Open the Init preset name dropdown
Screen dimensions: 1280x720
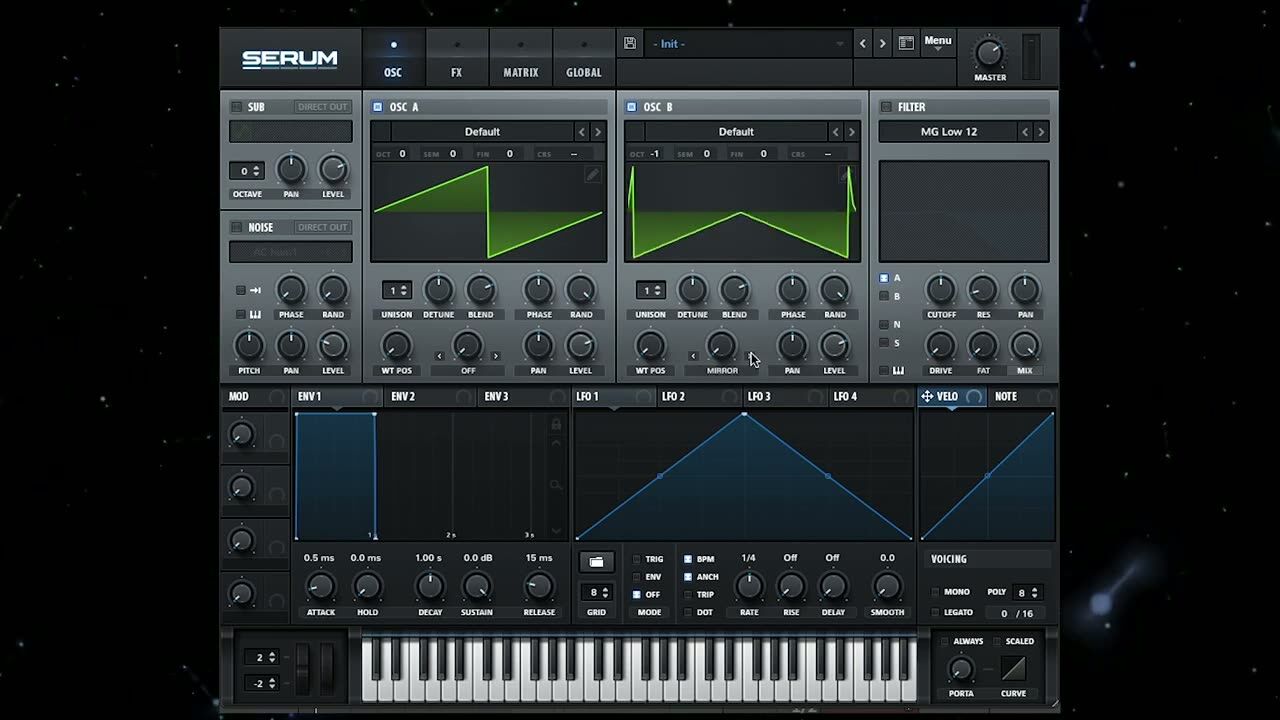(748, 44)
